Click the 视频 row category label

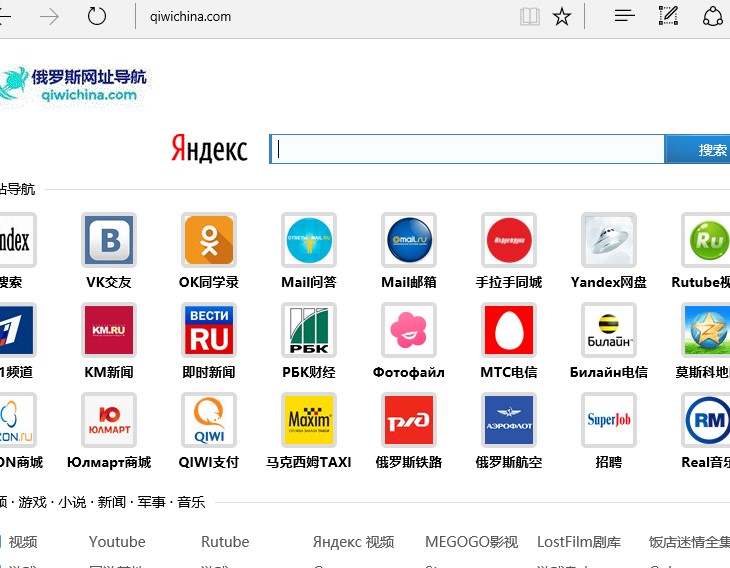click(x=23, y=542)
